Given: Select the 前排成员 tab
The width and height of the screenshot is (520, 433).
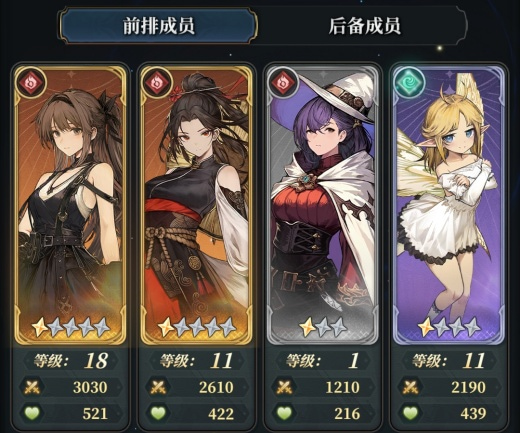Looking at the screenshot, I should [x=159, y=26].
